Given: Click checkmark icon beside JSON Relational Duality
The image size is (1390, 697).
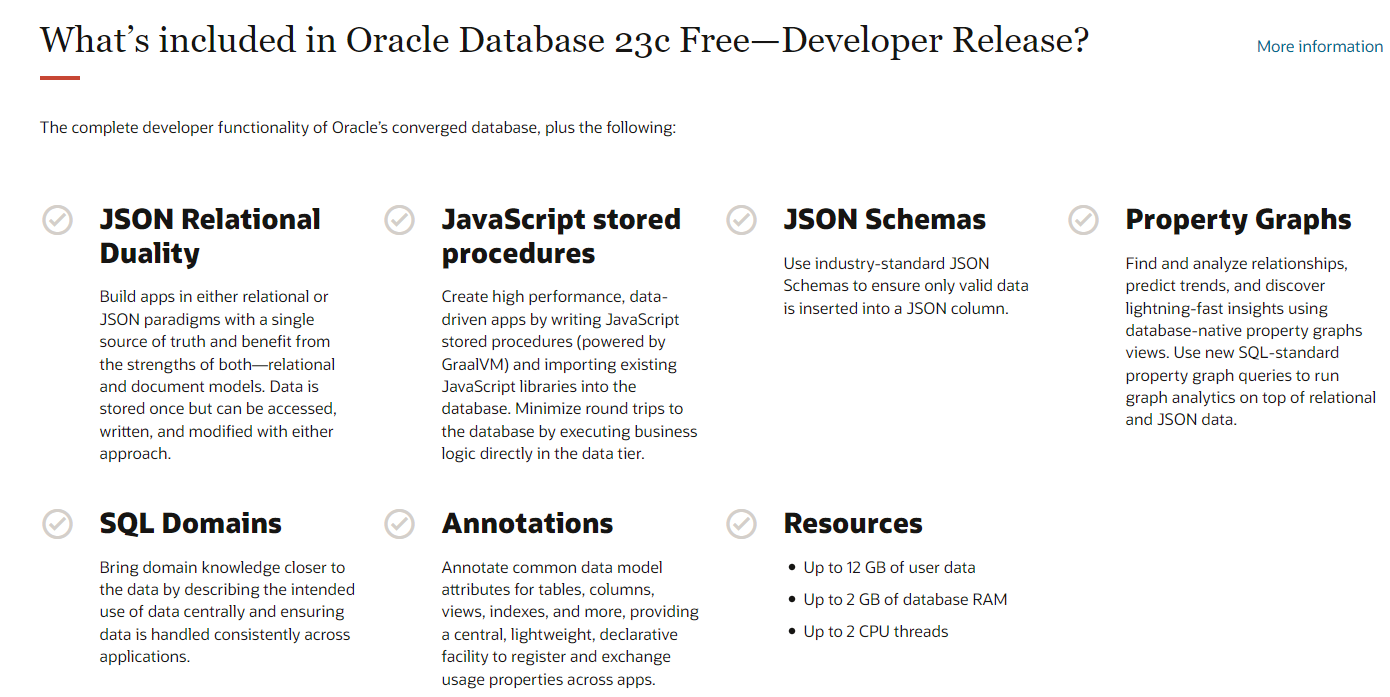Looking at the screenshot, I should pos(58,220).
